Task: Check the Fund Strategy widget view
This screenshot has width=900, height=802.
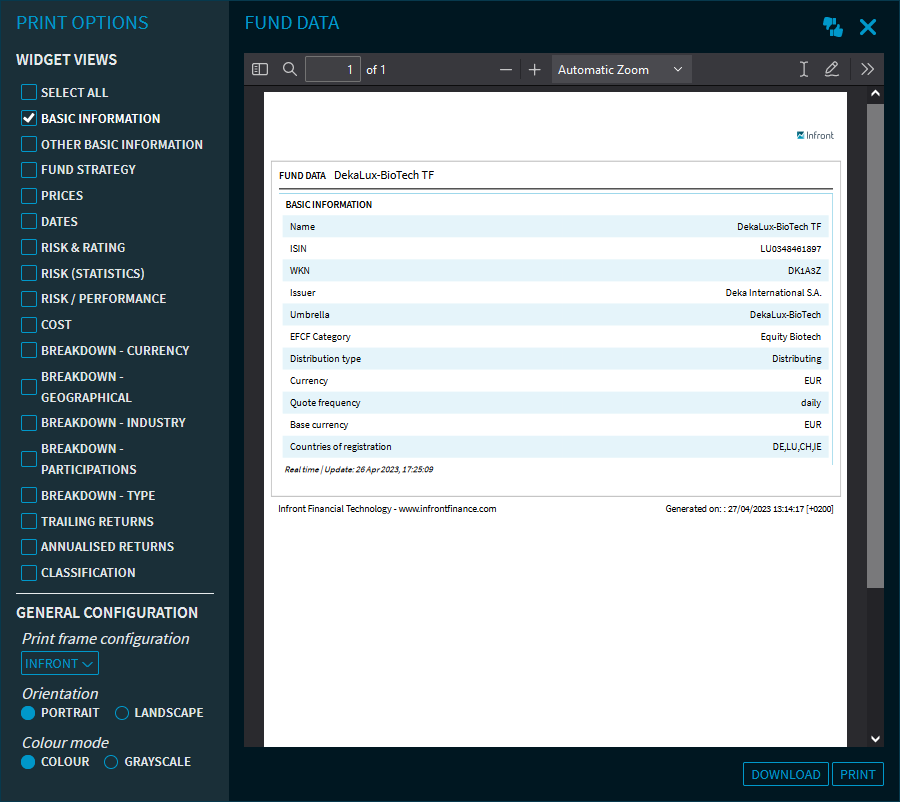Action: pos(29,170)
